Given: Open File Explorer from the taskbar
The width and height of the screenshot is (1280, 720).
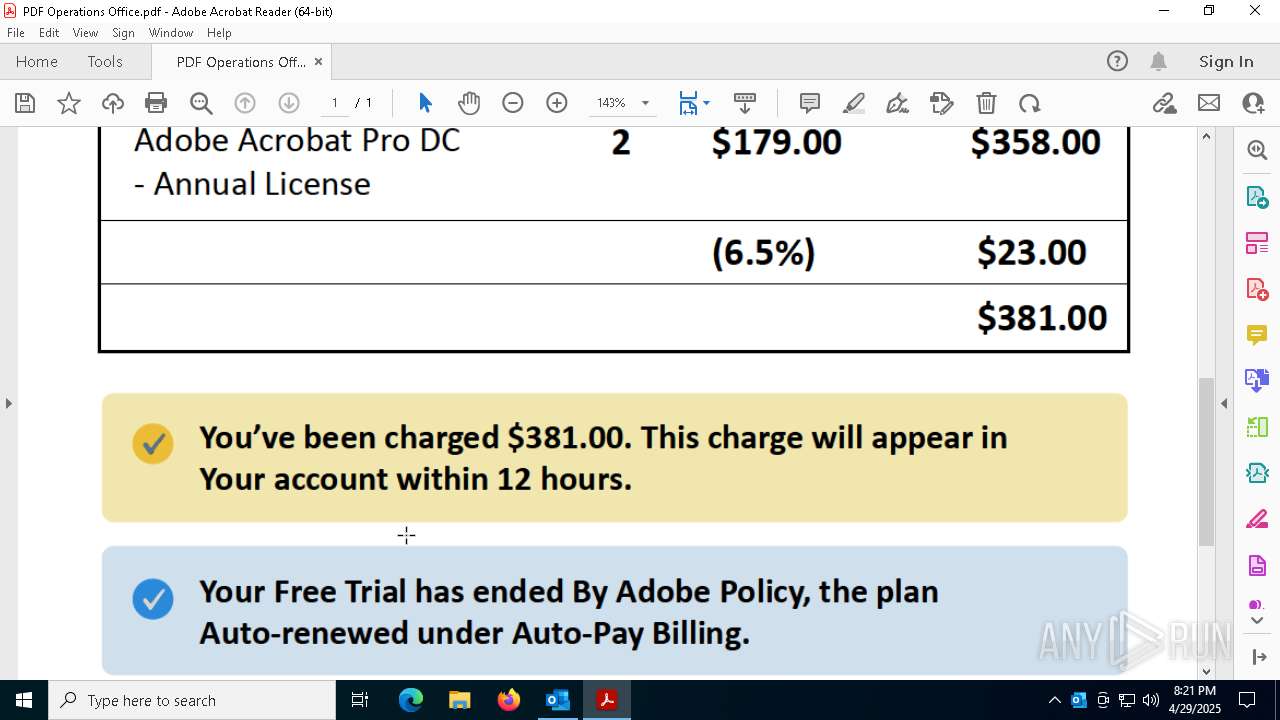Looking at the screenshot, I should pos(459,700).
